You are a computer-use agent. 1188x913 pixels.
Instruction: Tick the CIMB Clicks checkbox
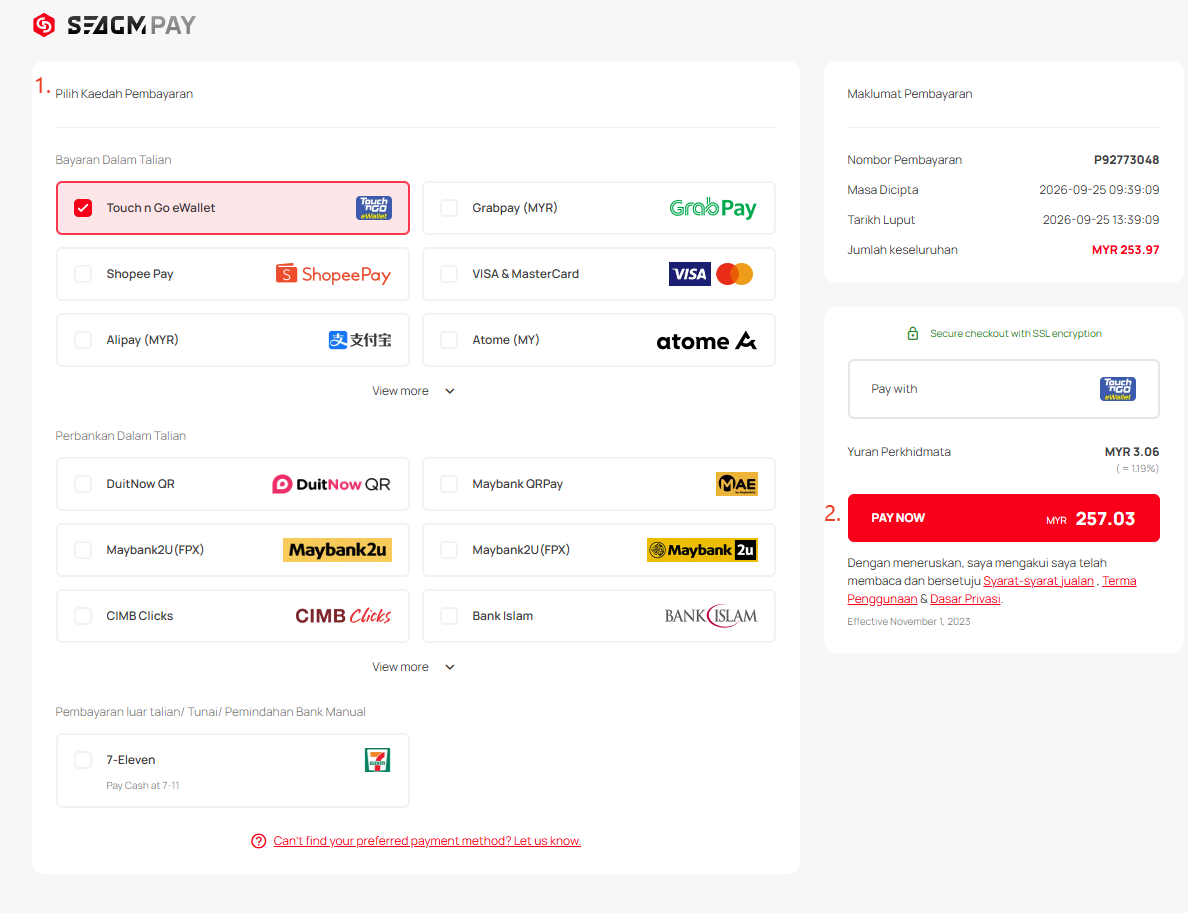click(83, 616)
